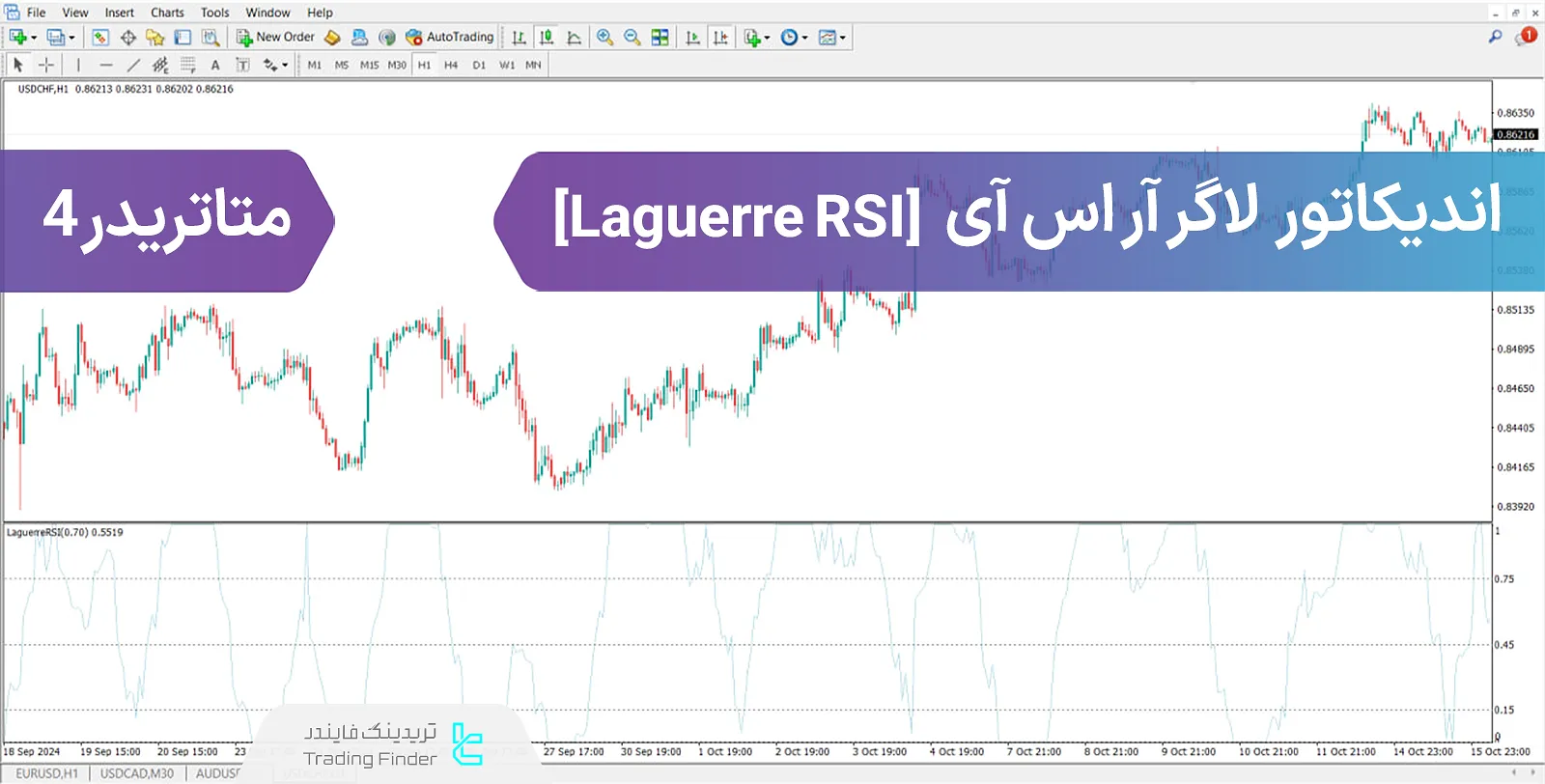
Task: Select the Fibonacci Retracement tool
Action: [188, 65]
